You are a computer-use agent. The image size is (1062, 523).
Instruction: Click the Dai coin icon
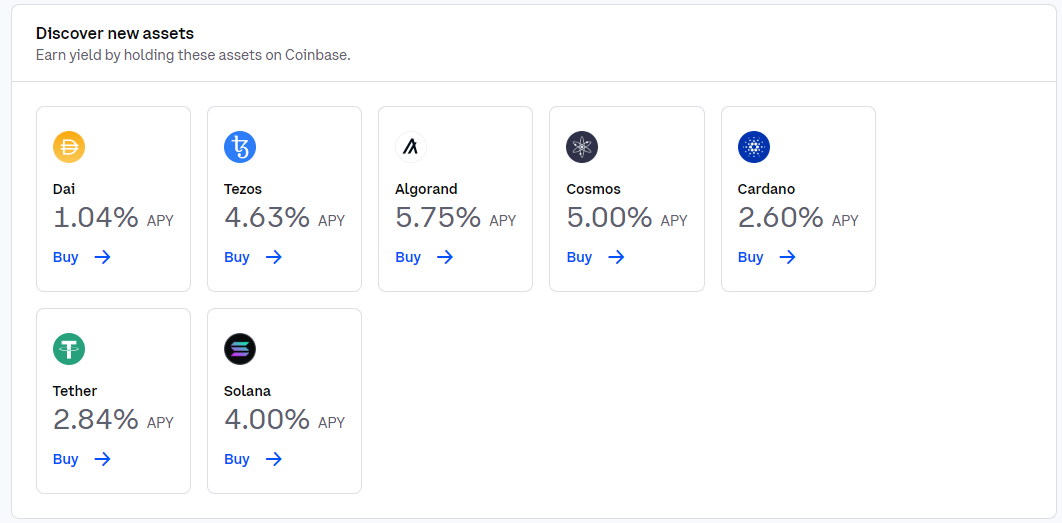tap(69, 147)
